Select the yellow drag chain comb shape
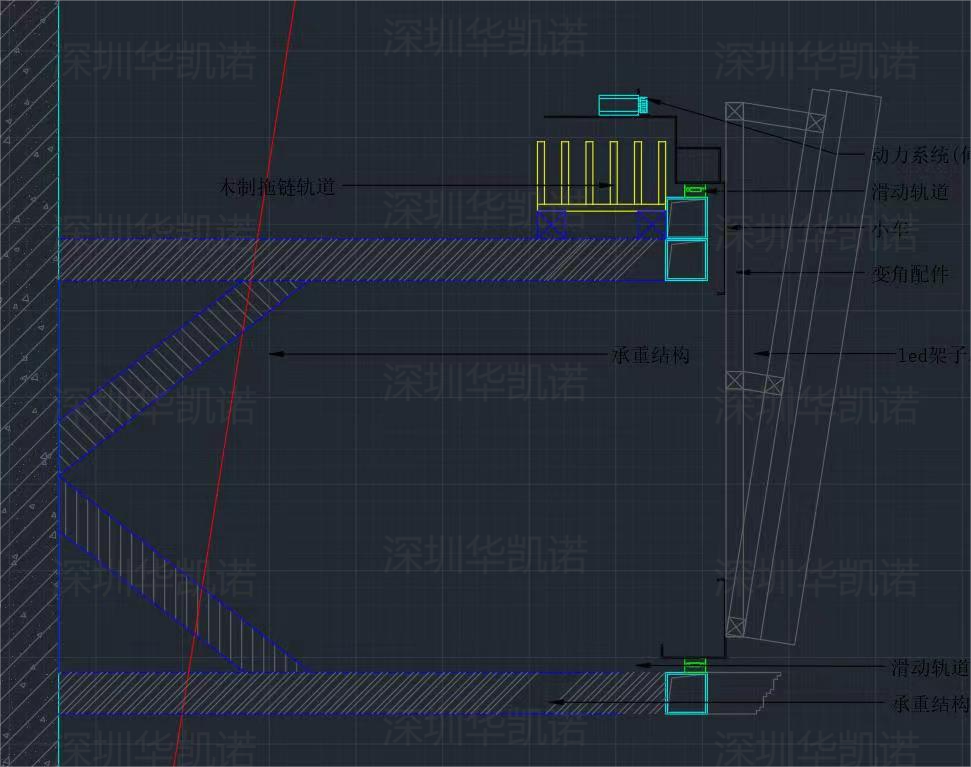The image size is (971, 767). [x=601, y=176]
